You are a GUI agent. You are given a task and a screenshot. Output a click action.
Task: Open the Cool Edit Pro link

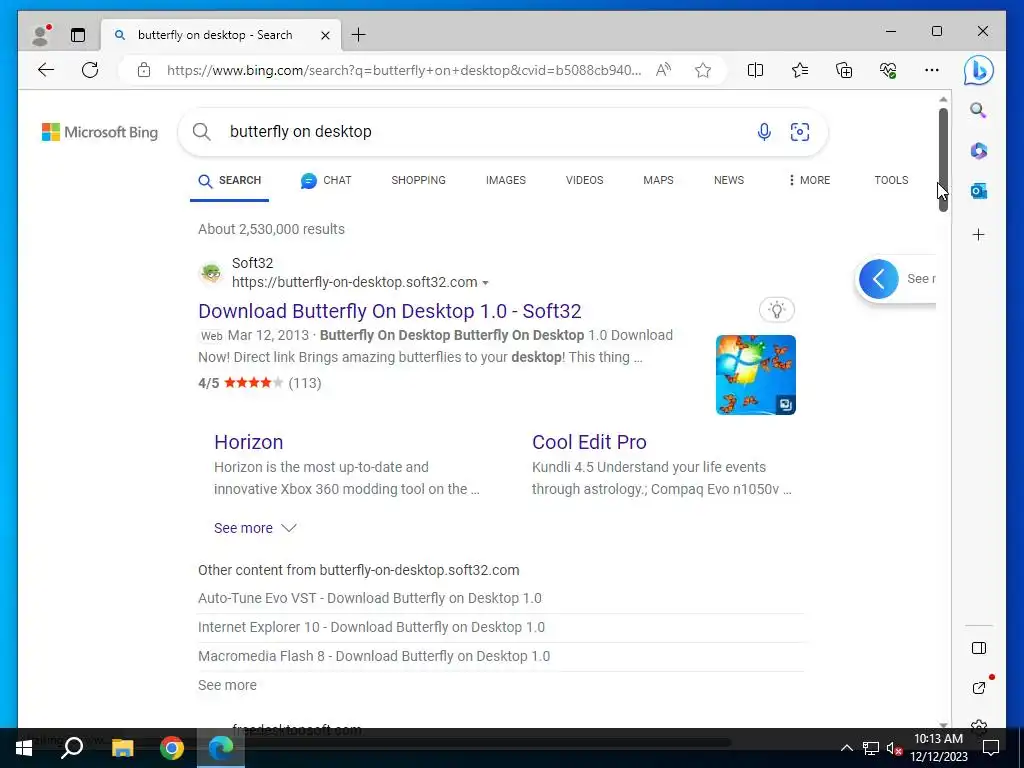(589, 442)
